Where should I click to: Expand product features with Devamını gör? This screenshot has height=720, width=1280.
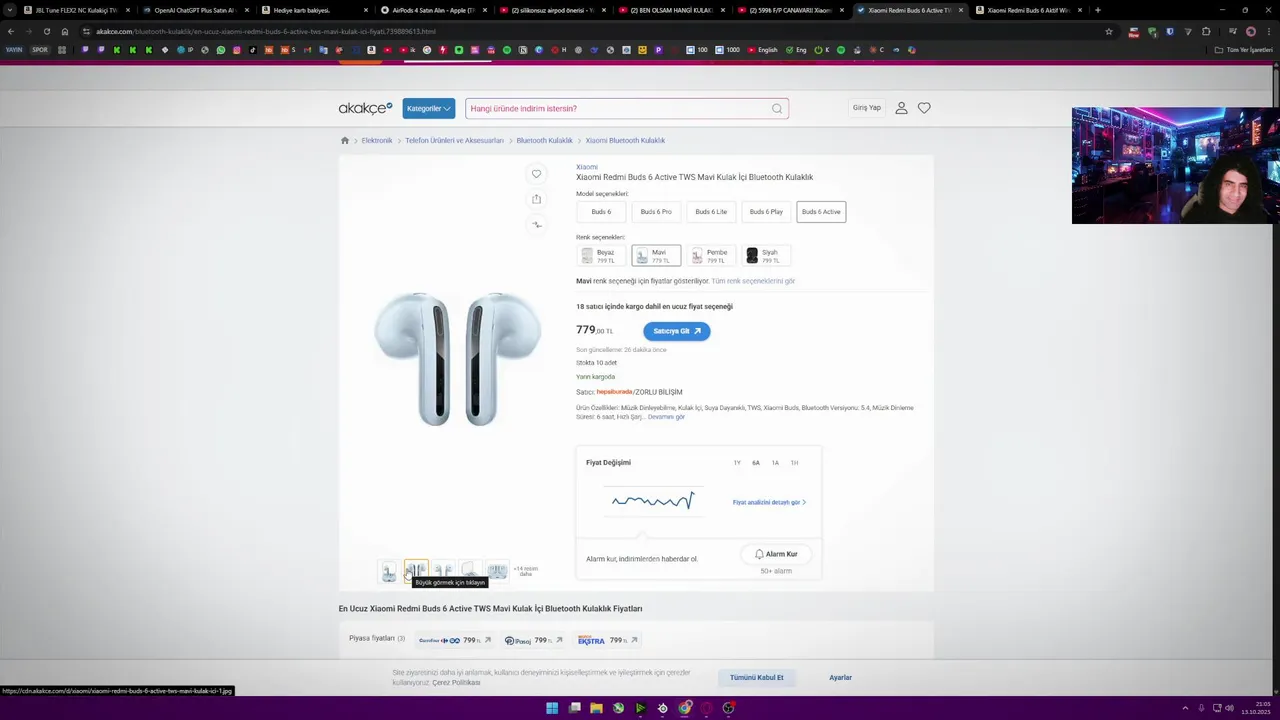(x=666, y=417)
